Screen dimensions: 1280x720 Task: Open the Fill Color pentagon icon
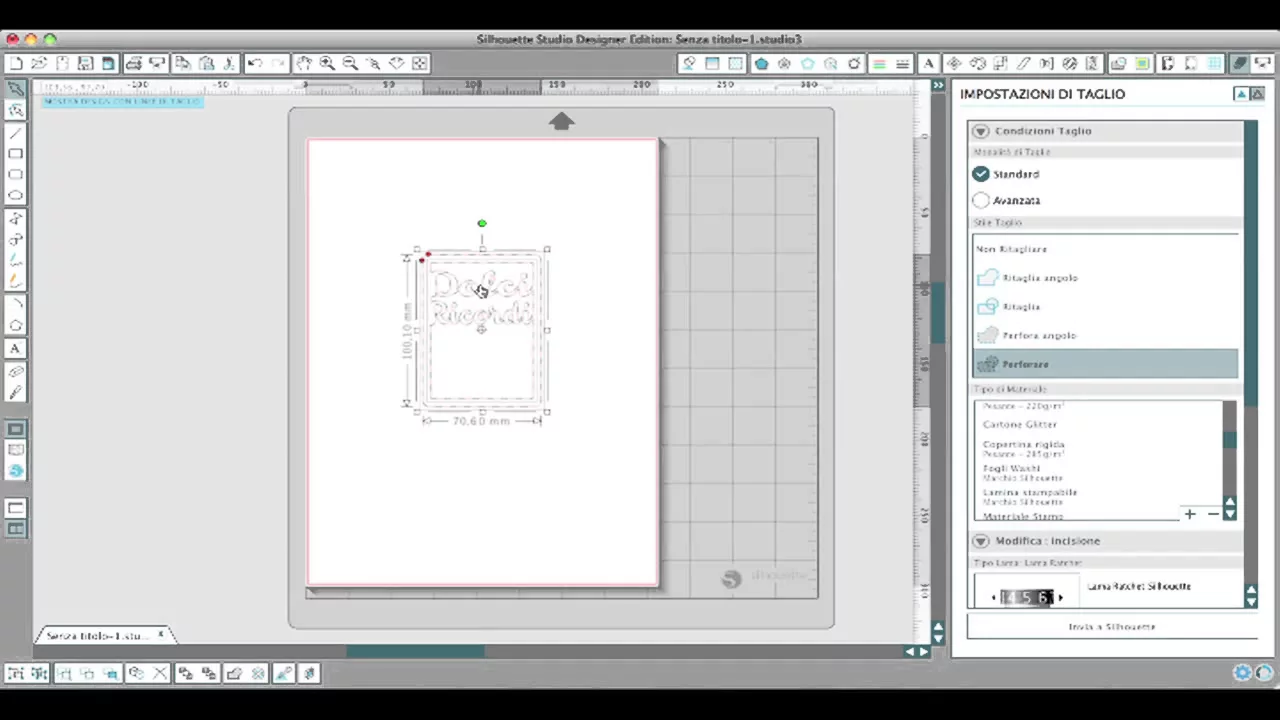(x=761, y=63)
